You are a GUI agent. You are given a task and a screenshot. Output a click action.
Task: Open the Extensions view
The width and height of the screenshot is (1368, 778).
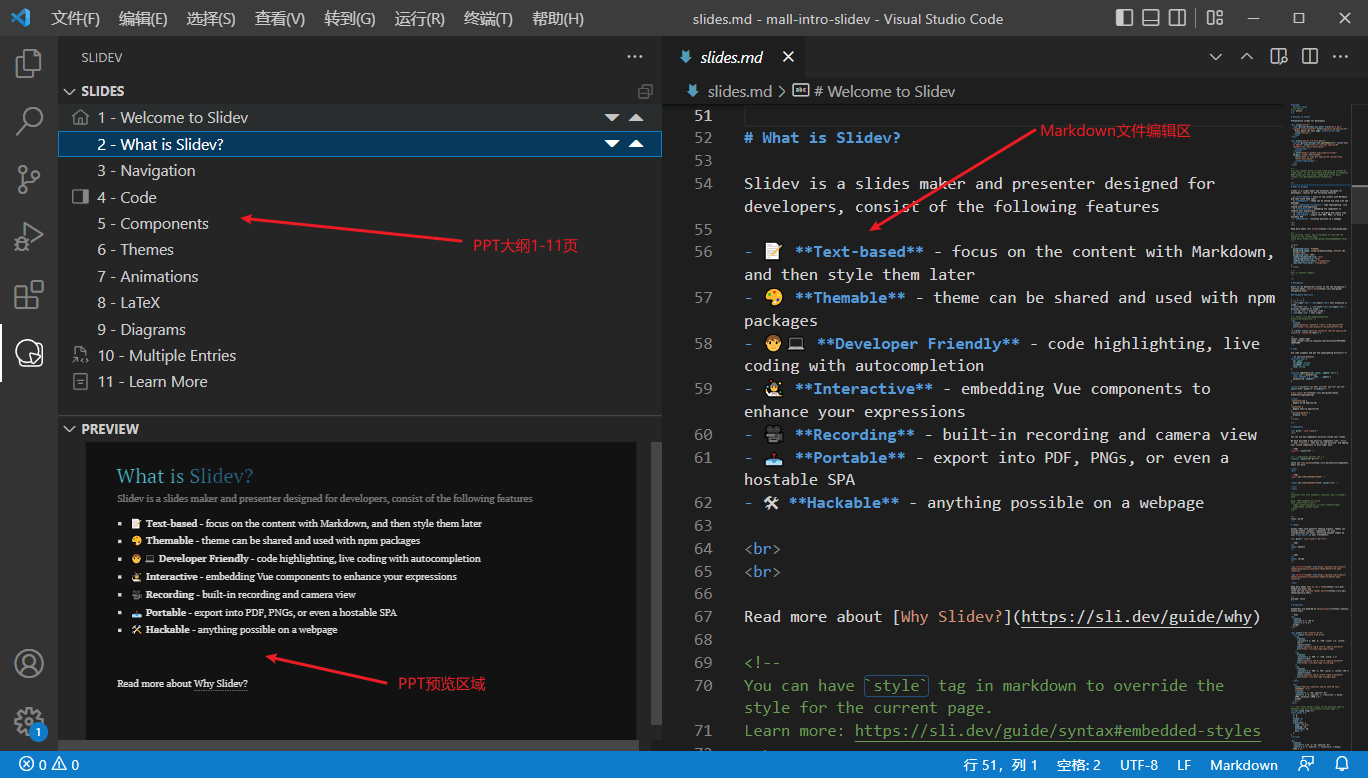click(29, 295)
